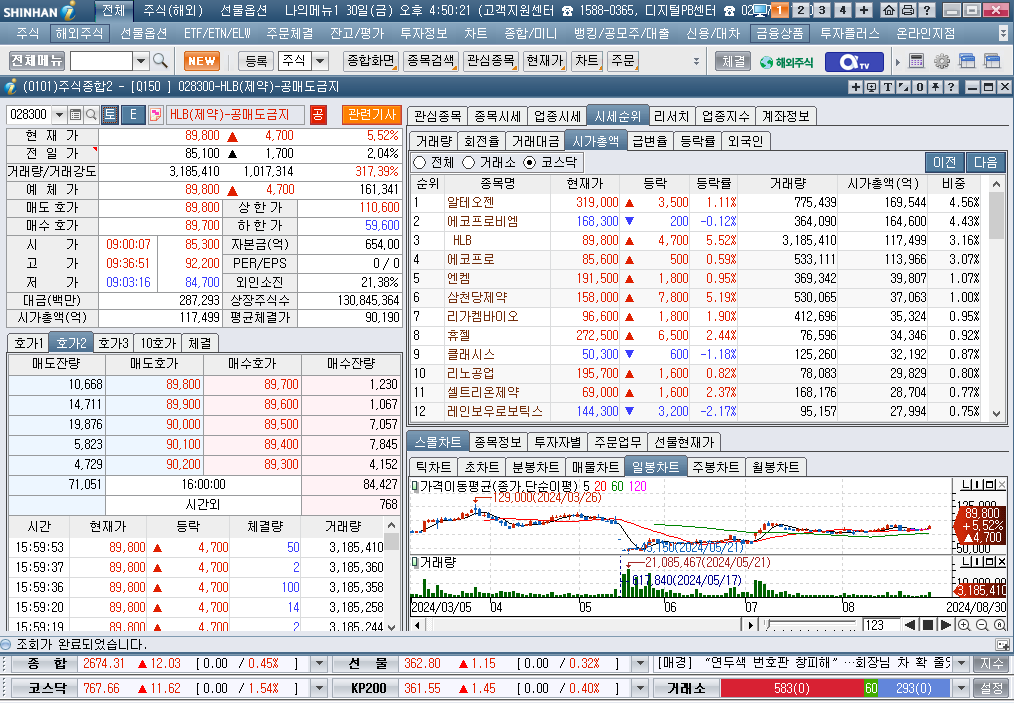Expand the 선물 index dropdown arrow
Image resolution: width=1014 pixels, height=703 pixels.
pyautogui.click(x=640, y=664)
